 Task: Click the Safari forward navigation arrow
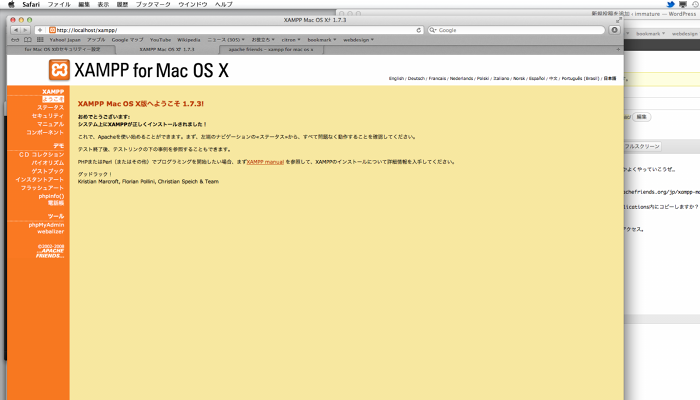[x=24, y=30]
